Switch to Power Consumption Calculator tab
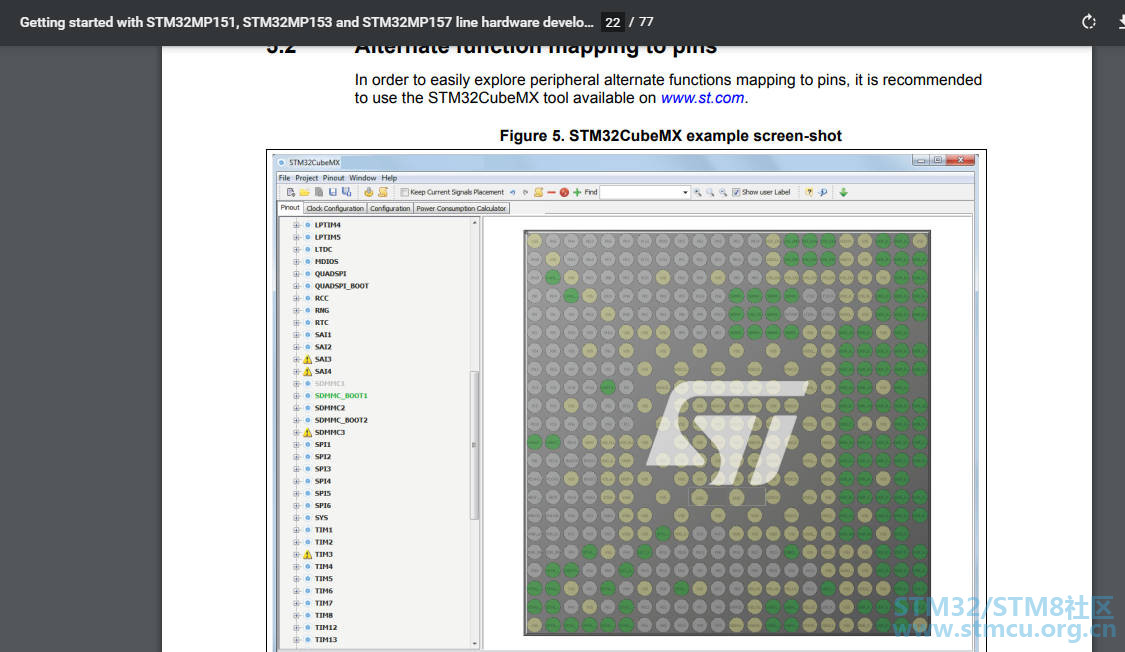 pyautogui.click(x=461, y=209)
